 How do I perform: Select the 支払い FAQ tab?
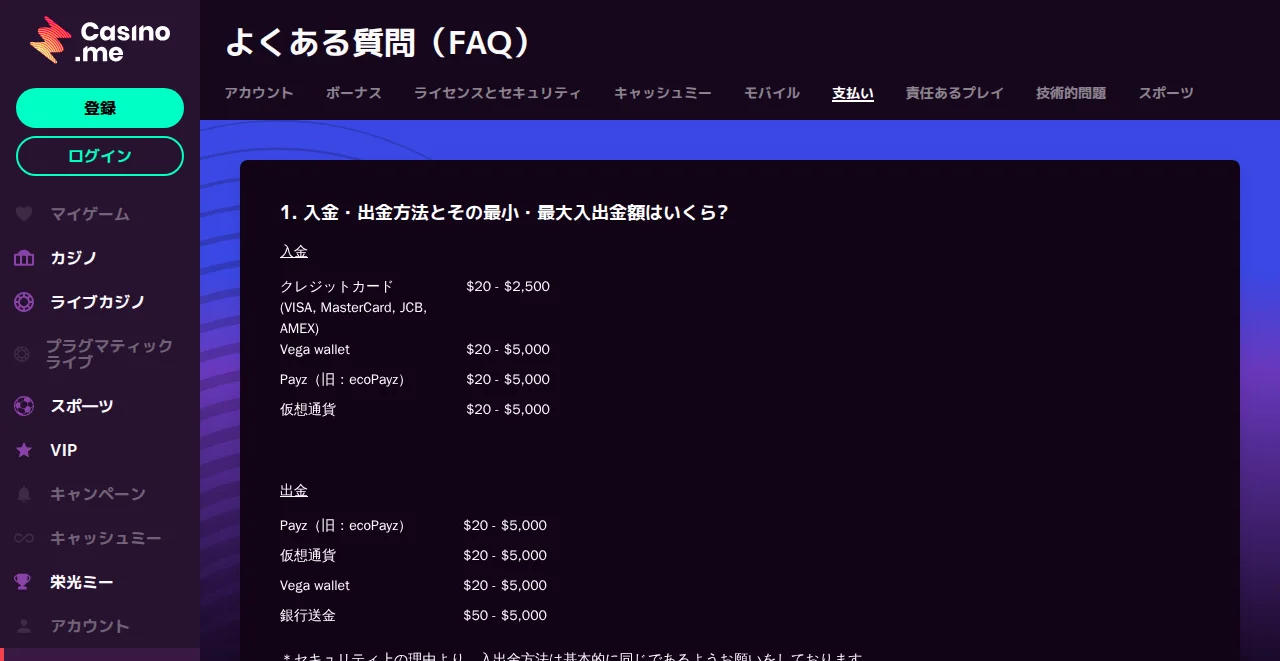tap(853, 94)
